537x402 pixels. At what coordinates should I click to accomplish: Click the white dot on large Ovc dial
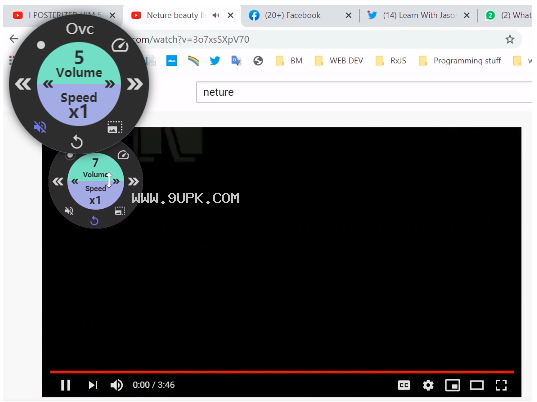pos(41,45)
